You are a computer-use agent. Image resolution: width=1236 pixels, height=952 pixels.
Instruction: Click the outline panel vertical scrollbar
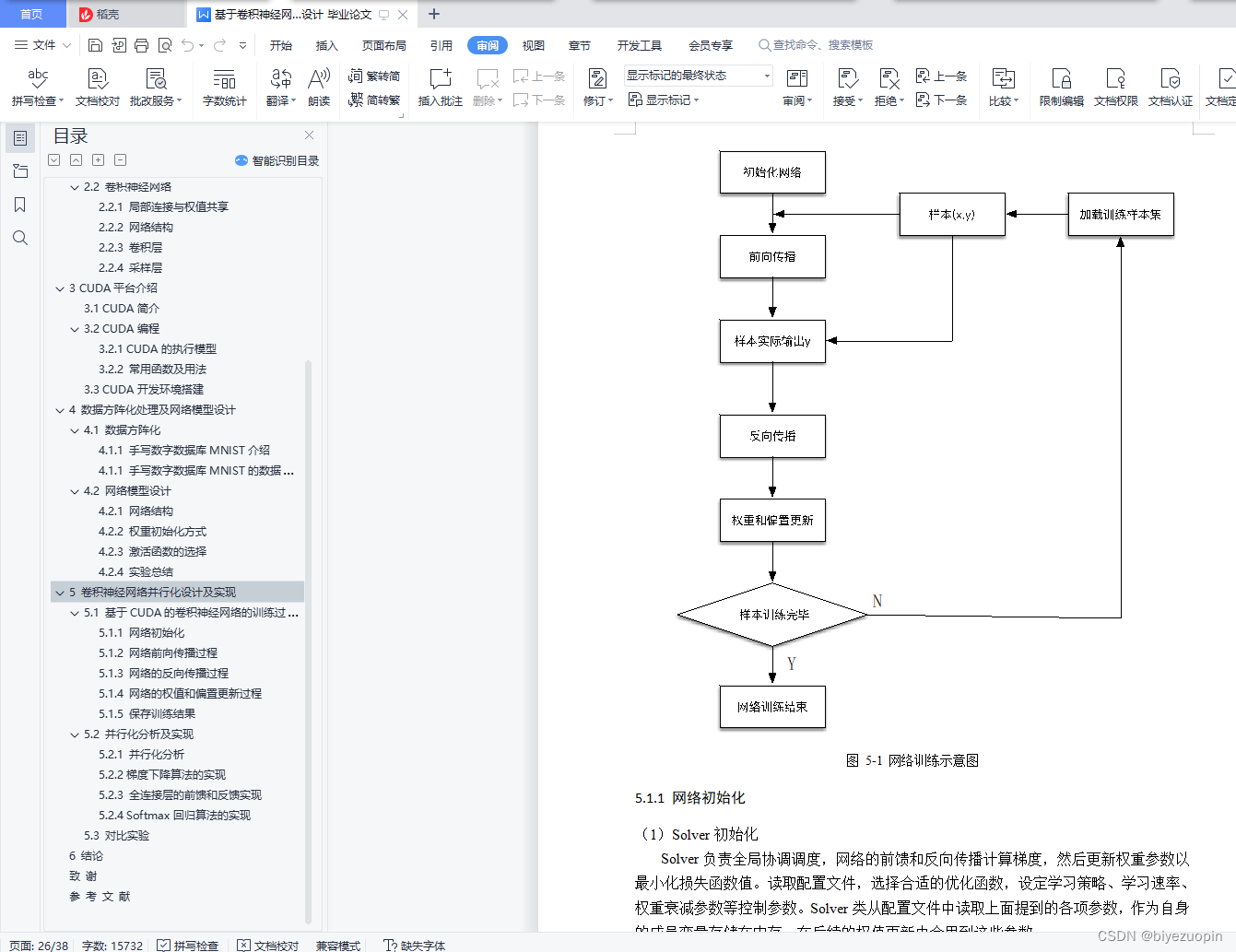click(x=308, y=641)
